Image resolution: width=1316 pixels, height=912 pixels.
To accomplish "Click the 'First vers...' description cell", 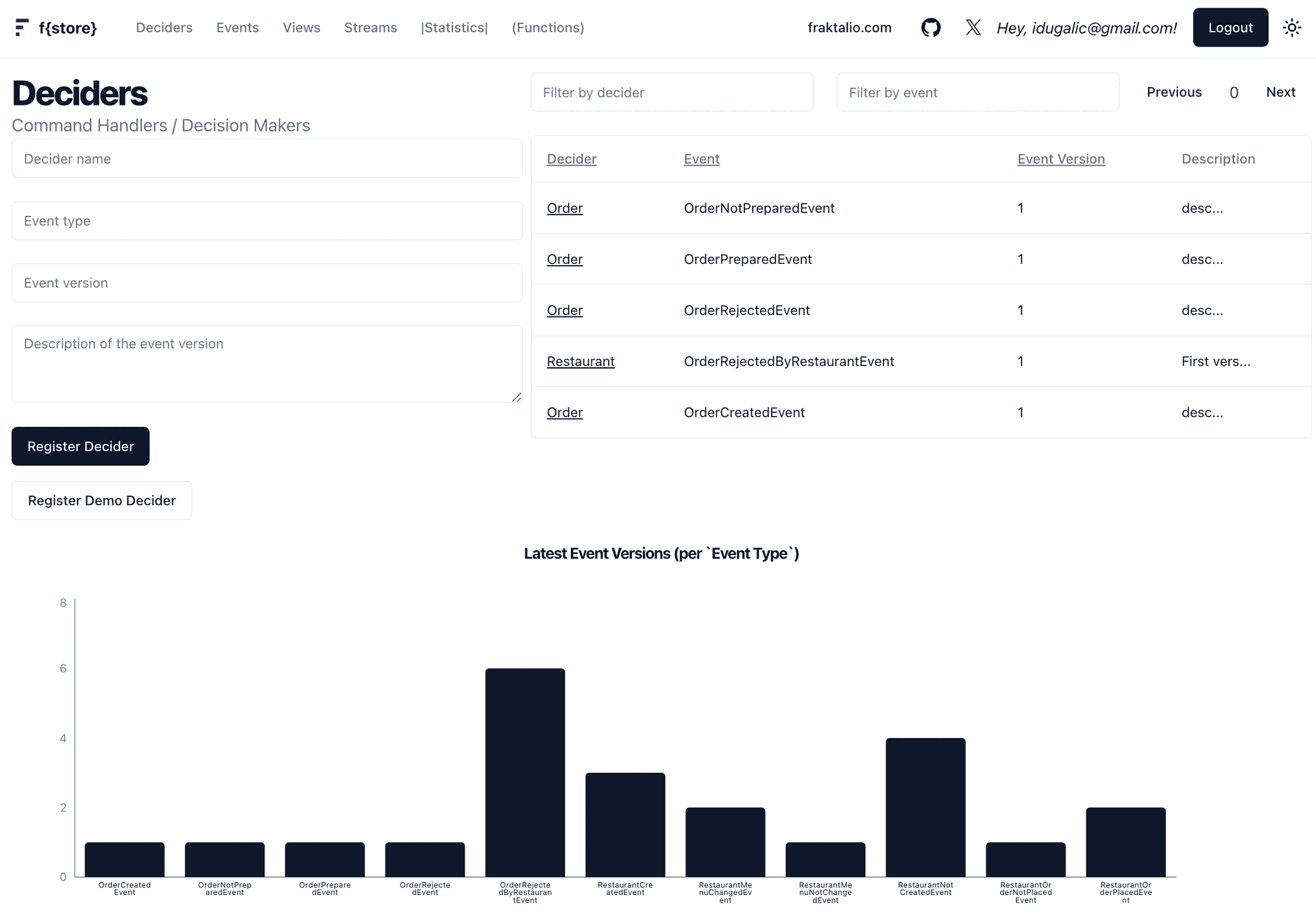I will 1215,361.
